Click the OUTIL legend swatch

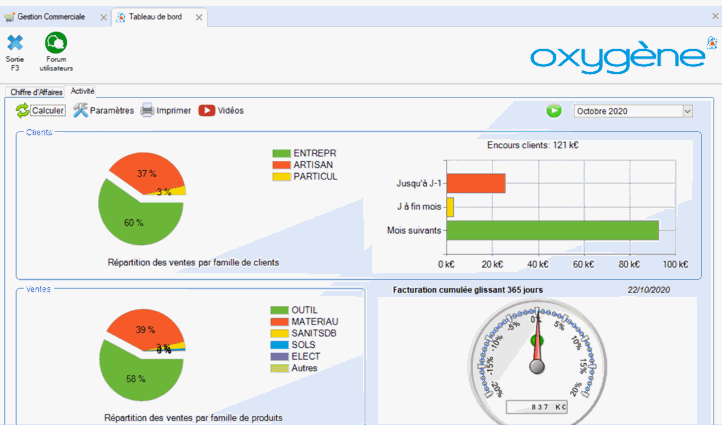279,310
